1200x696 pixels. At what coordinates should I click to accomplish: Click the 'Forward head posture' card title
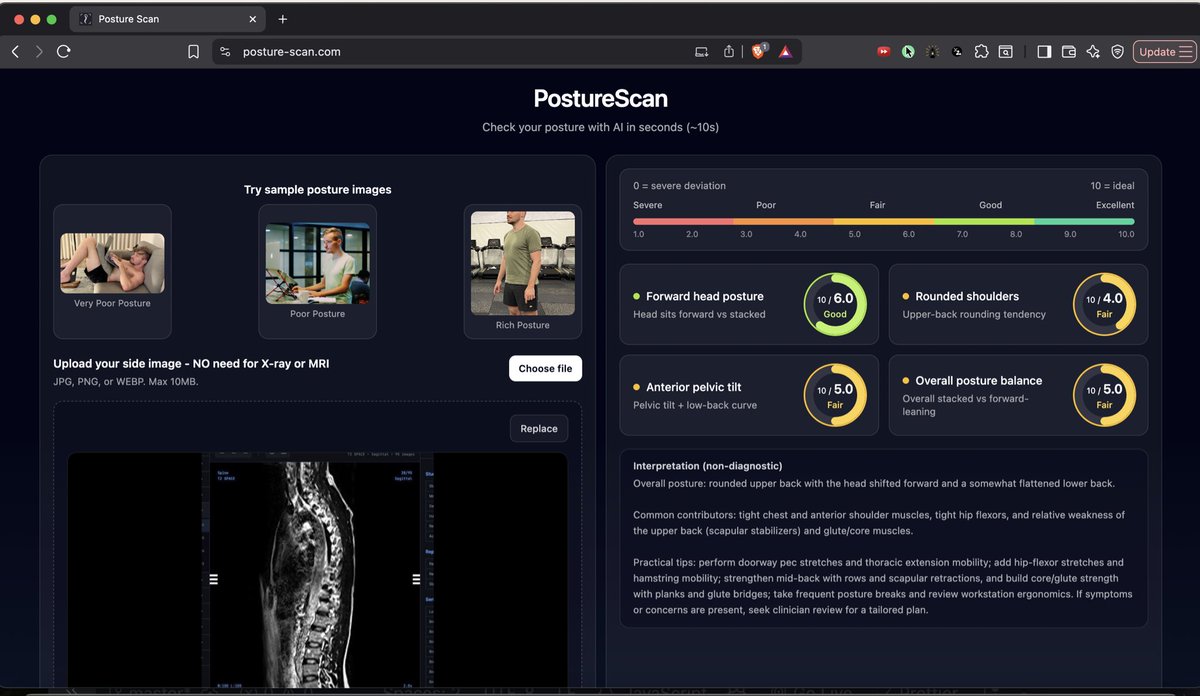click(x=704, y=296)
